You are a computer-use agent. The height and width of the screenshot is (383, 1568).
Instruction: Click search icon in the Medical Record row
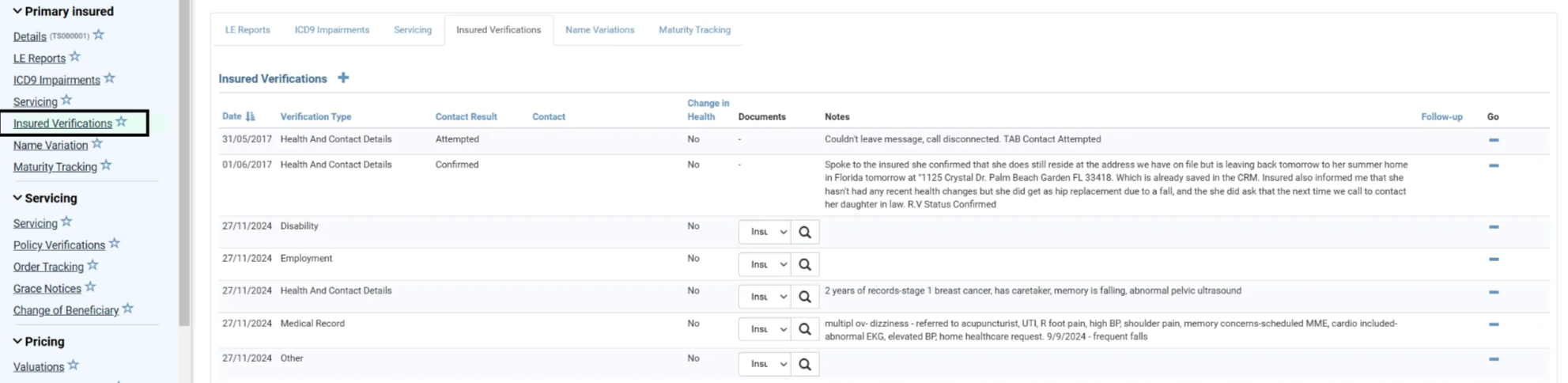(805, 329)
